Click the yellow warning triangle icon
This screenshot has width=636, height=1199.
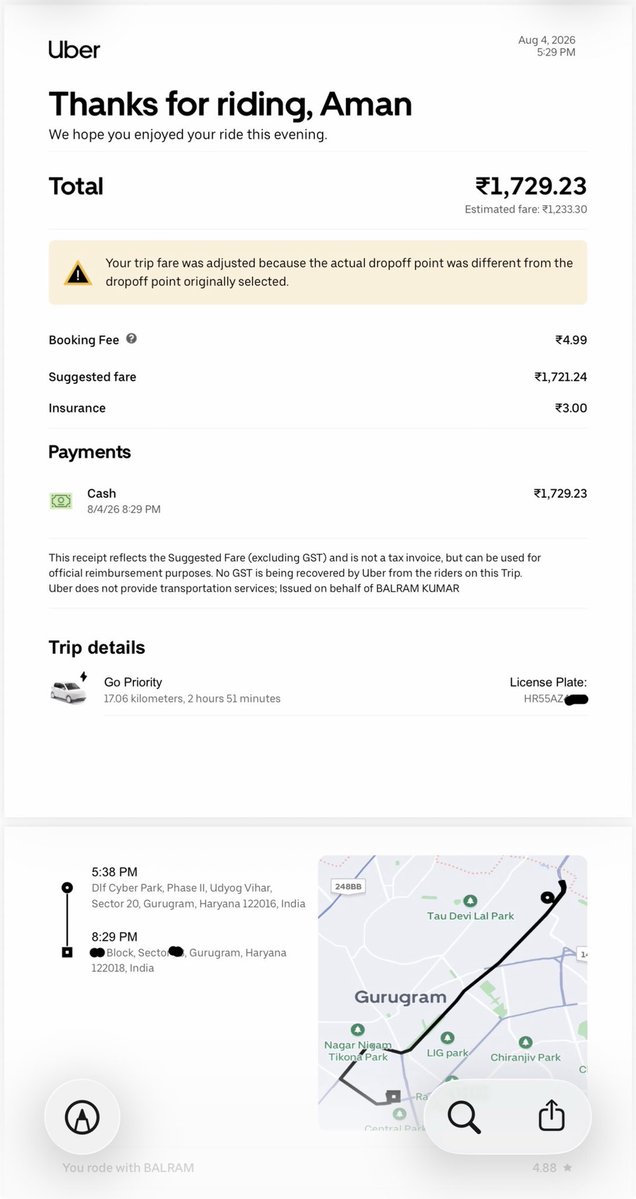[x=78, y=273]
